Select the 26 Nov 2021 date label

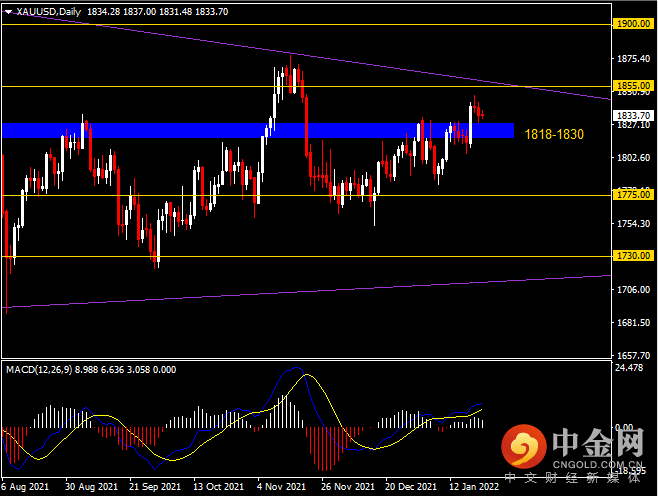point(348,487)
